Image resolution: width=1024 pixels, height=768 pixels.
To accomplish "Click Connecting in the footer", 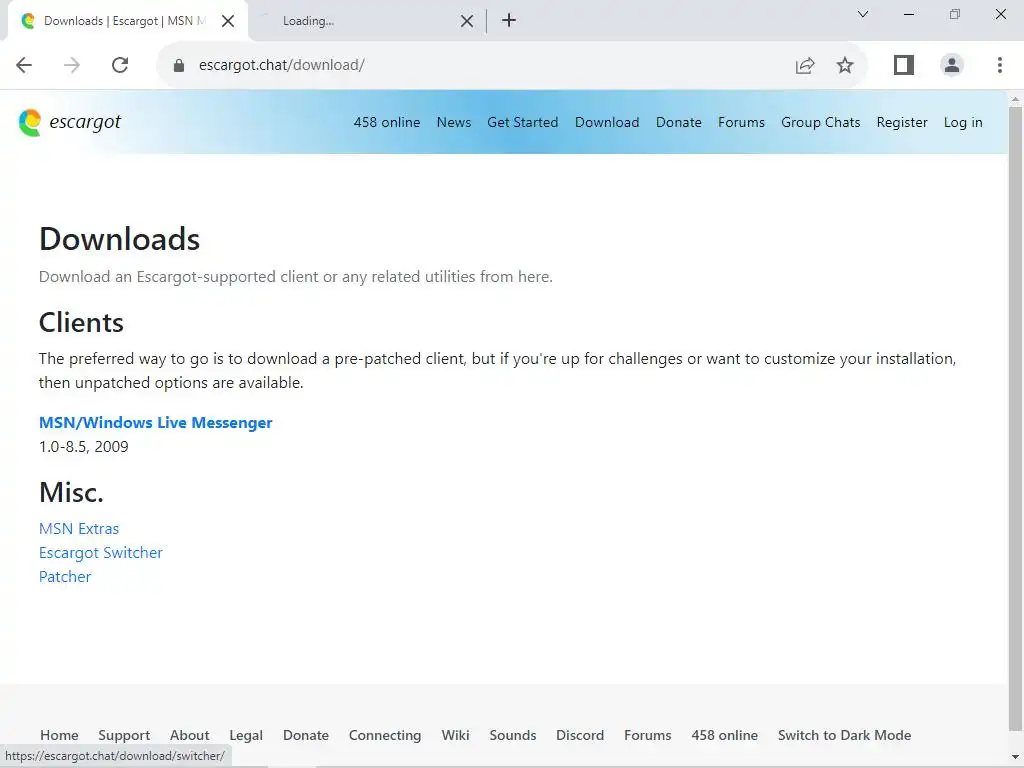I will coord(385,735).
